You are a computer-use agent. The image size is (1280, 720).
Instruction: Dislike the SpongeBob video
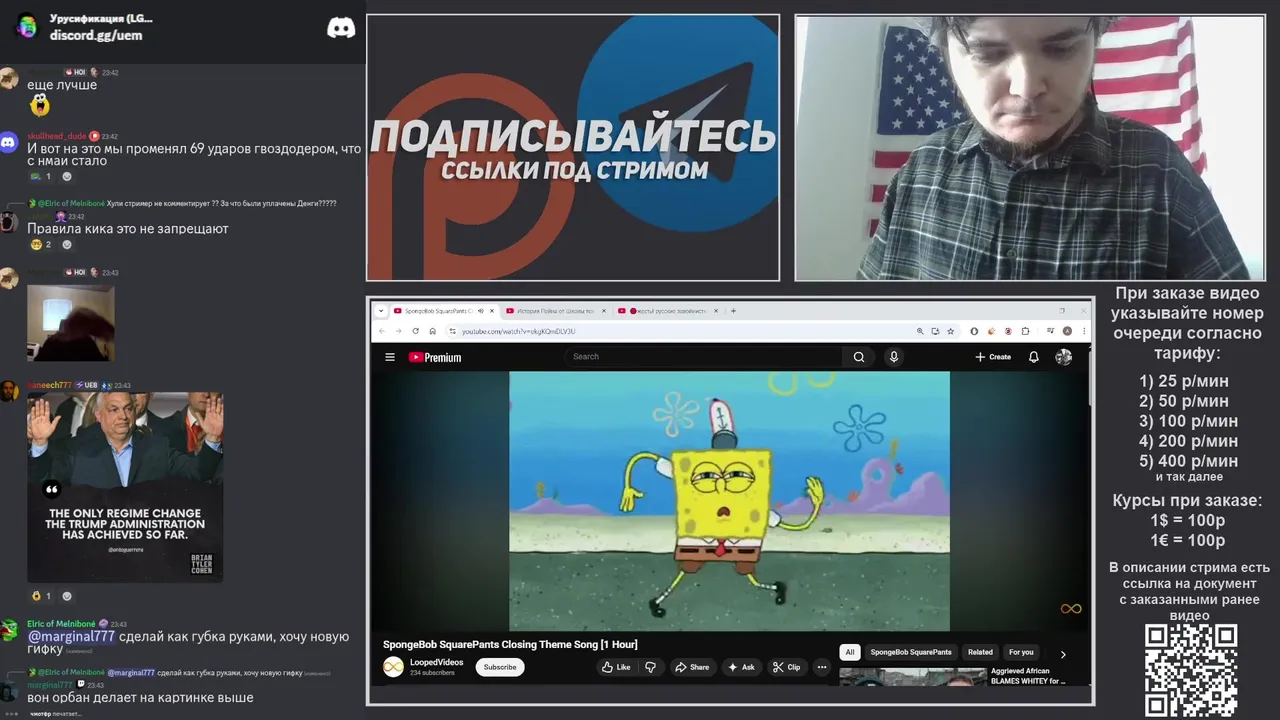pyautogui.click(x=650, y=667)
